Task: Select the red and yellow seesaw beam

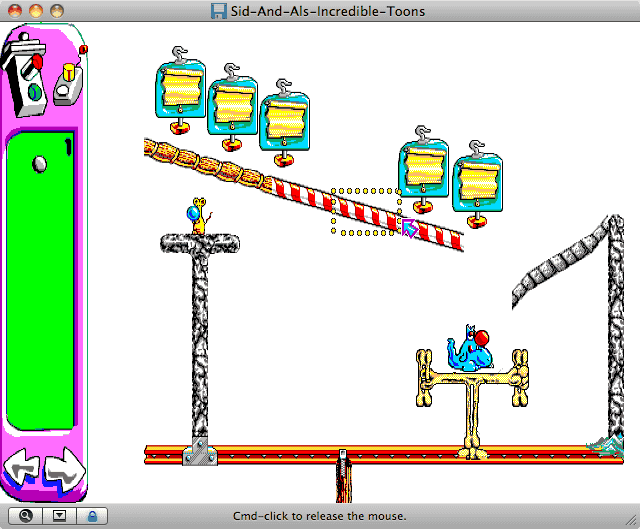Action: pos(384,455)
